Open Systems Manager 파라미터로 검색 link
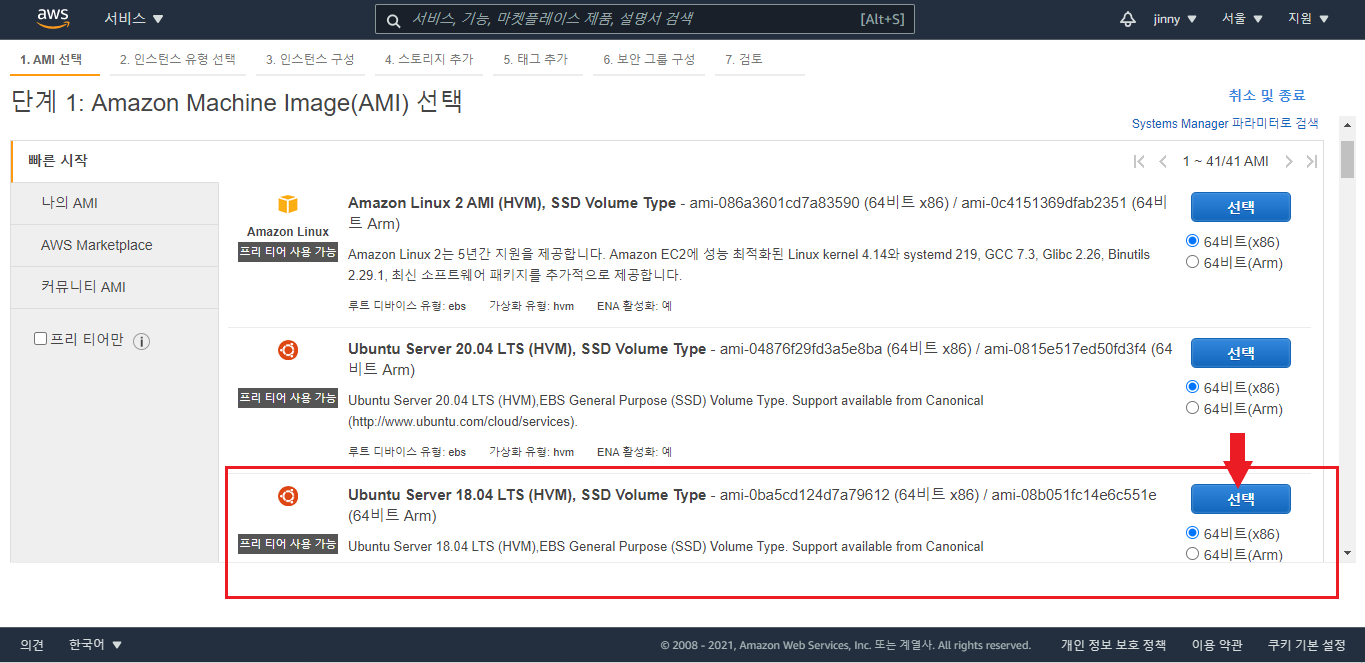This screenshot has width=1365, height=663. (1225, 123)
